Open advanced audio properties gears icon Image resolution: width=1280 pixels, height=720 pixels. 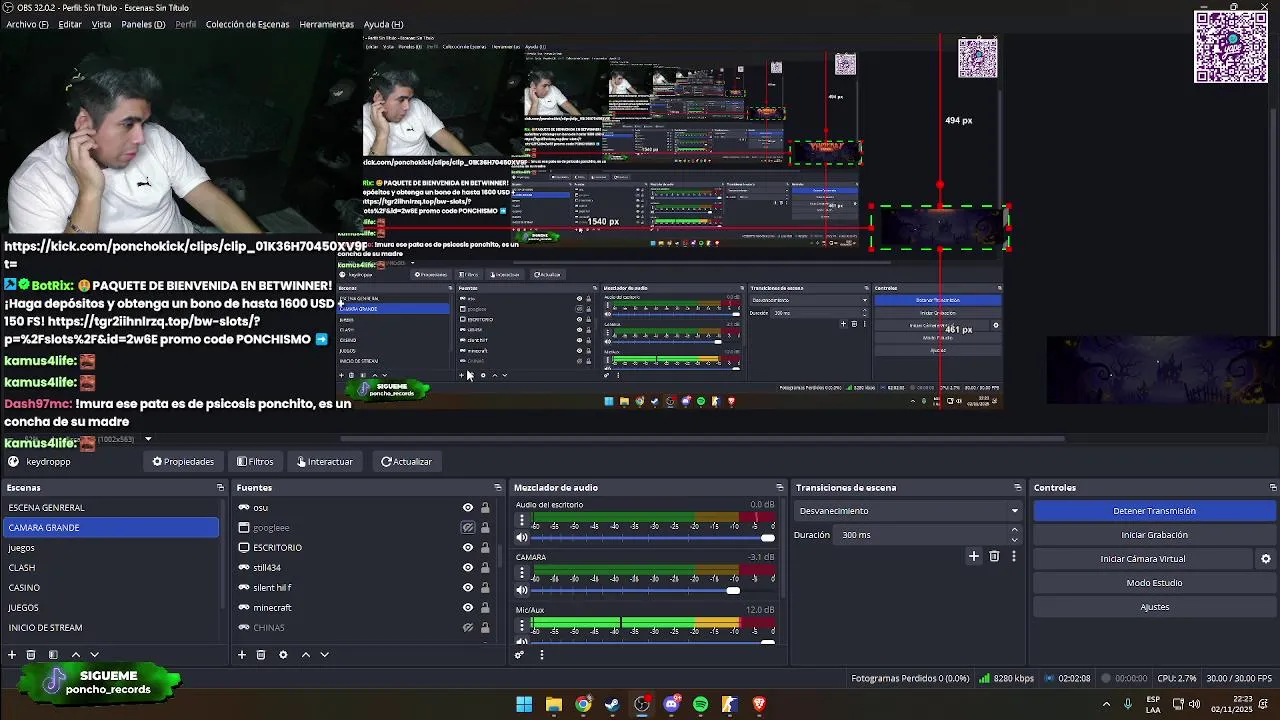tap(519, 655)
